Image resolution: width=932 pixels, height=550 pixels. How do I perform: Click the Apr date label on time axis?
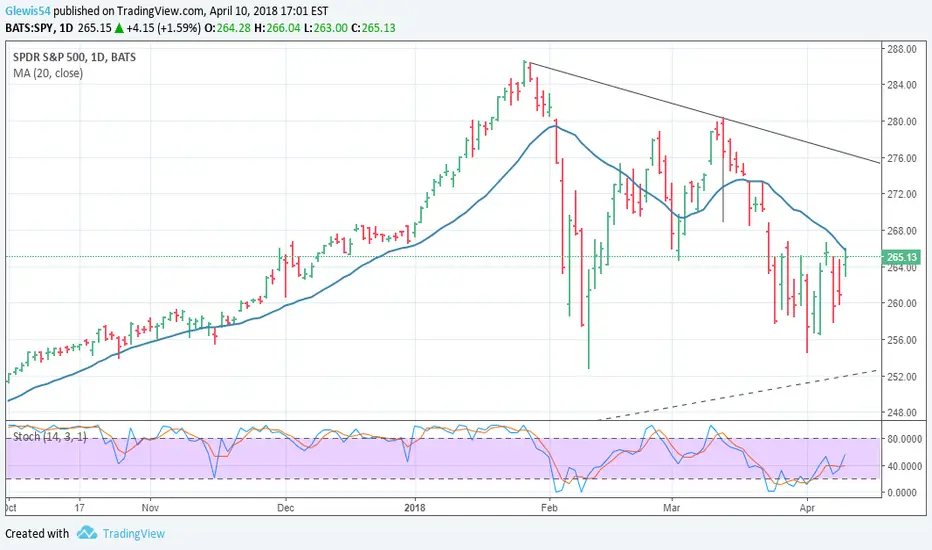point(807,508)
